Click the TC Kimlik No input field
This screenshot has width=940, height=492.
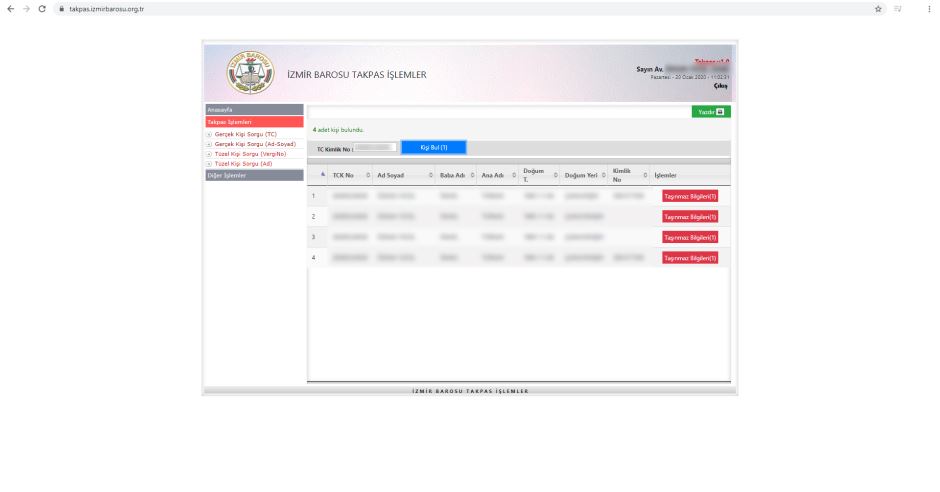(375, 147)
